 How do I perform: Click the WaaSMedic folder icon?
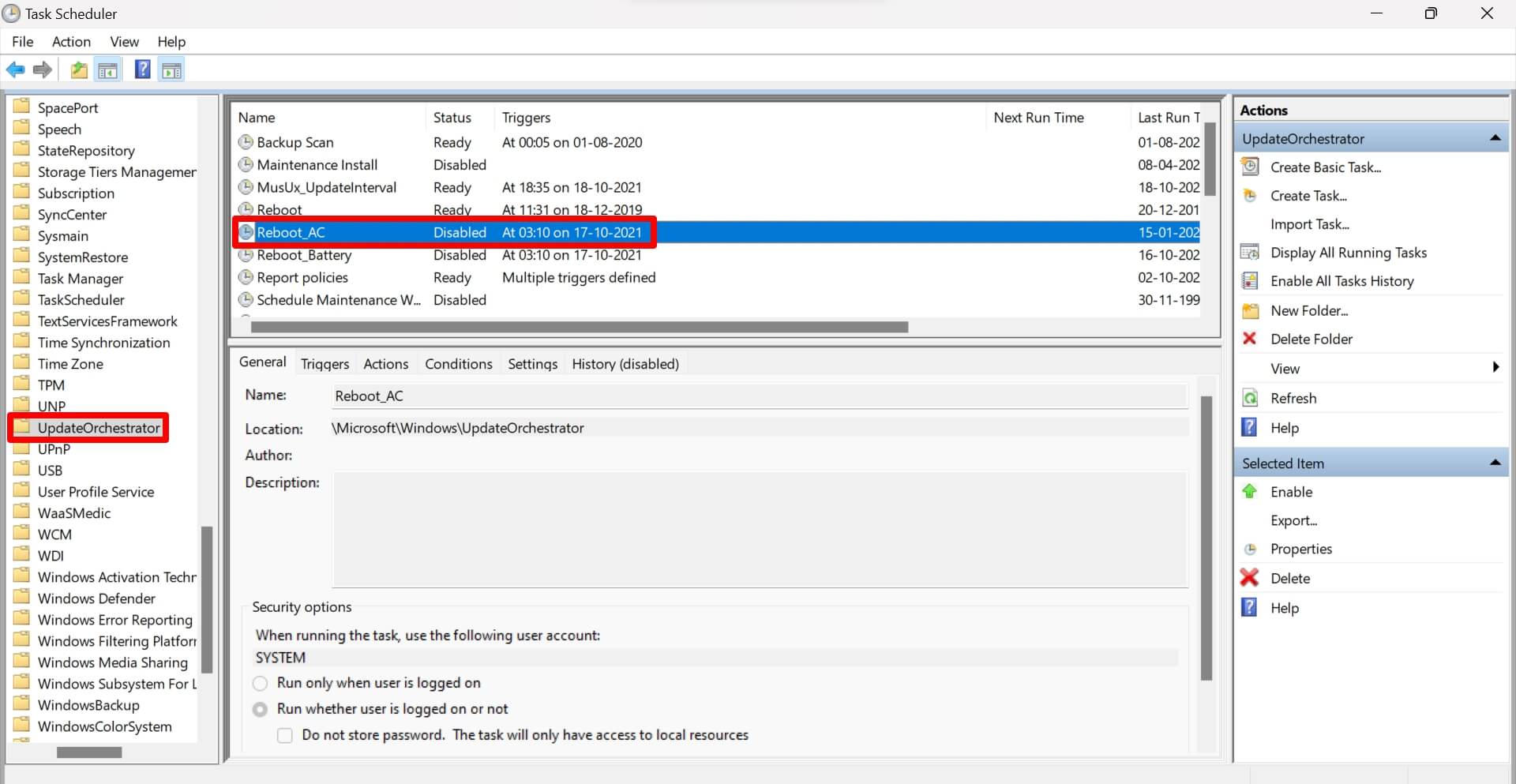[x=22, y=512]
